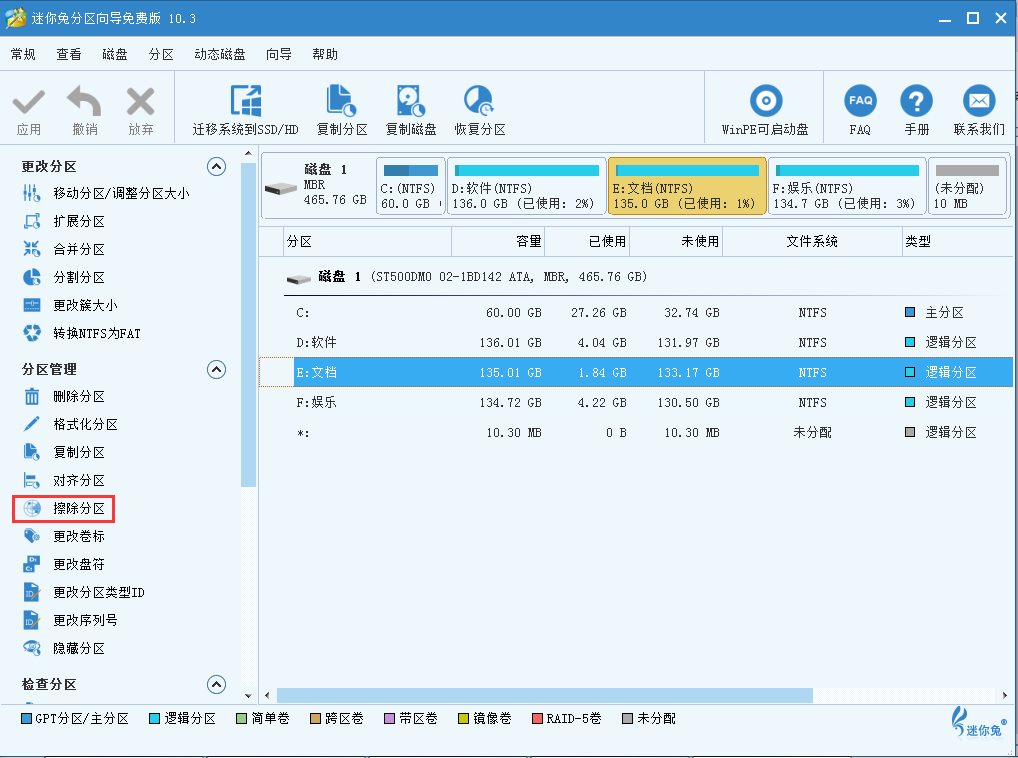Click the 应用 (Apply) checkmark icon
This screenshot has width=1018, height=758.
[29, 102]
